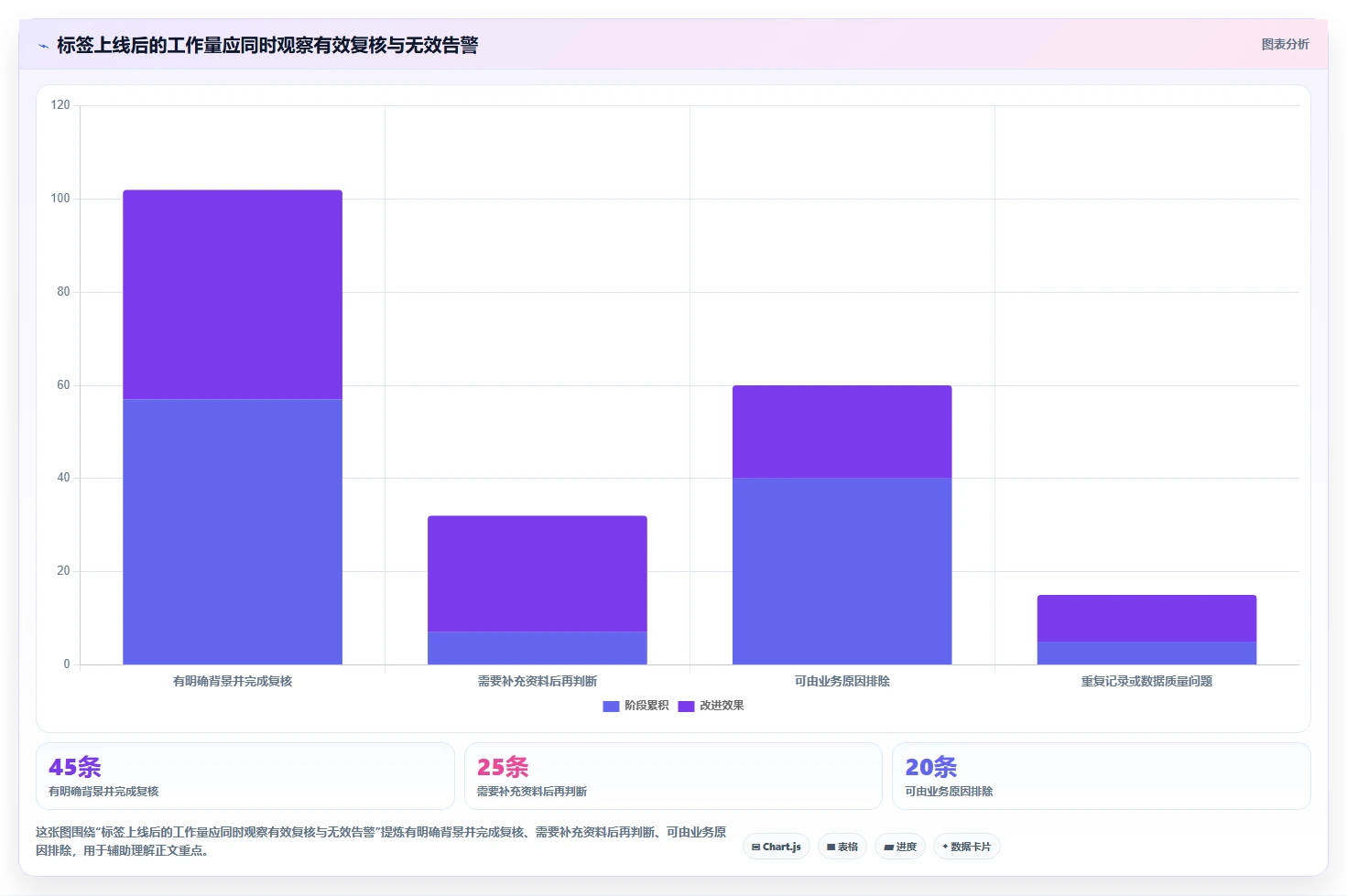Click the 可由业务原因排除 caption under 20条
This screenshot has width=1347, height=896.
949,792
